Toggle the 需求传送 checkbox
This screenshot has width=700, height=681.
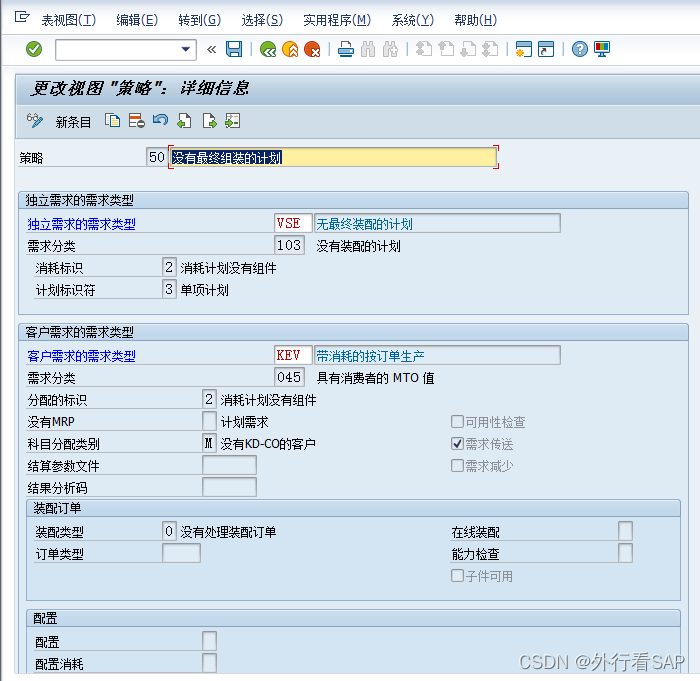[457, 443]
